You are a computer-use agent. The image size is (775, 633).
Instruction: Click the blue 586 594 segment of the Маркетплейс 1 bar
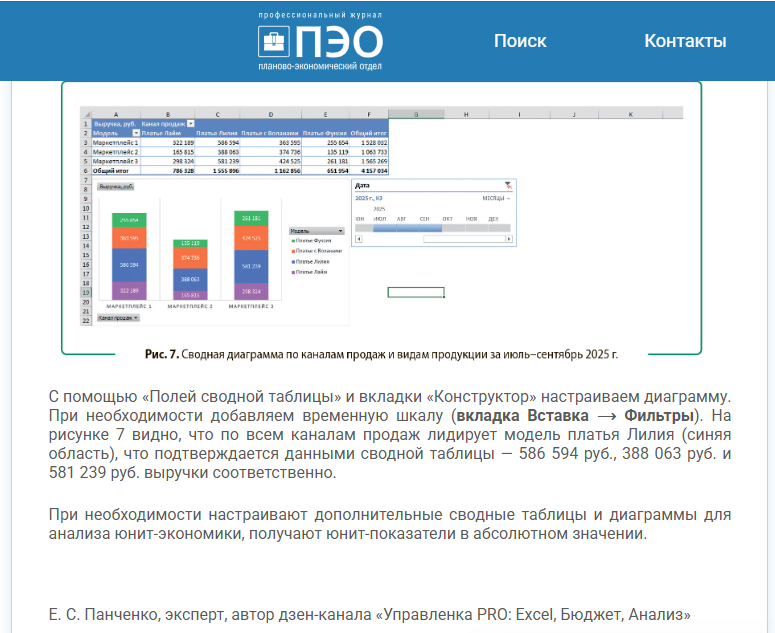click(129, 265)
